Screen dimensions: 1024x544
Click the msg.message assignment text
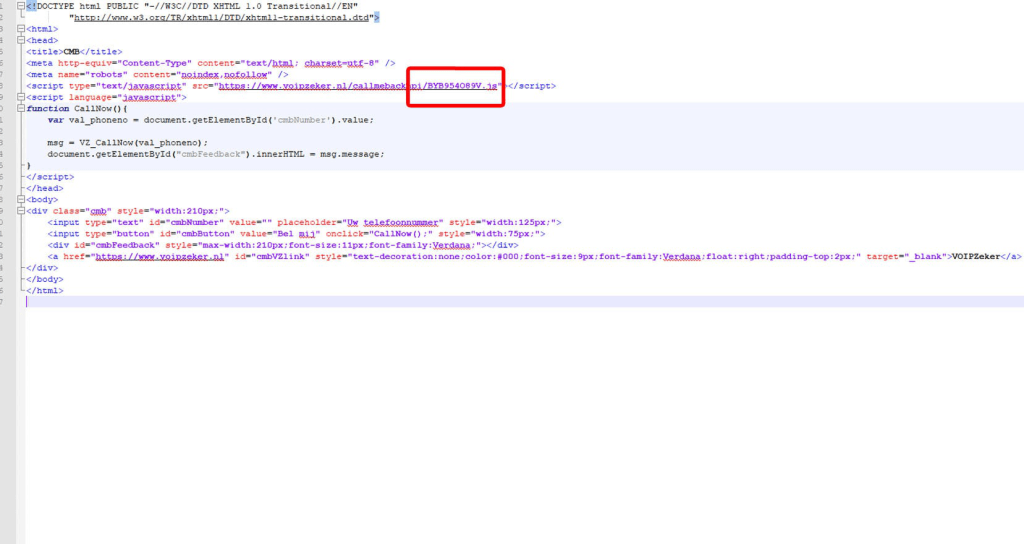[352, 154]
